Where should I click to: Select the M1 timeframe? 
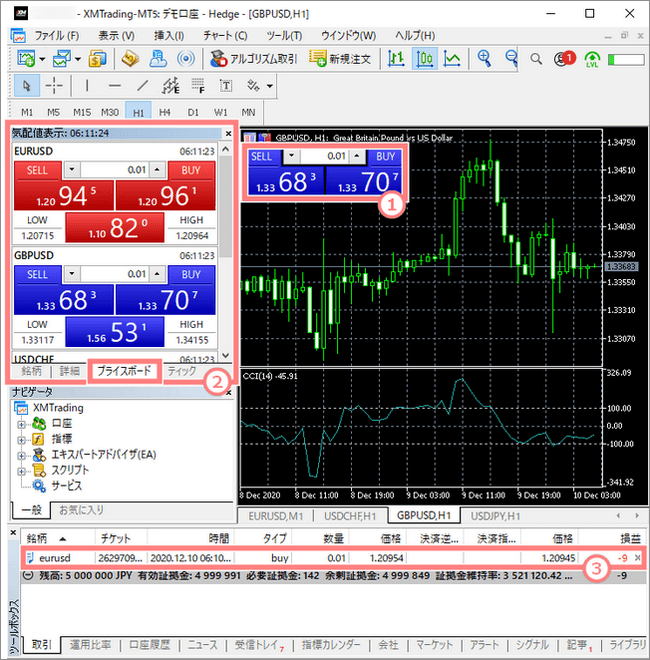point(27,112)
